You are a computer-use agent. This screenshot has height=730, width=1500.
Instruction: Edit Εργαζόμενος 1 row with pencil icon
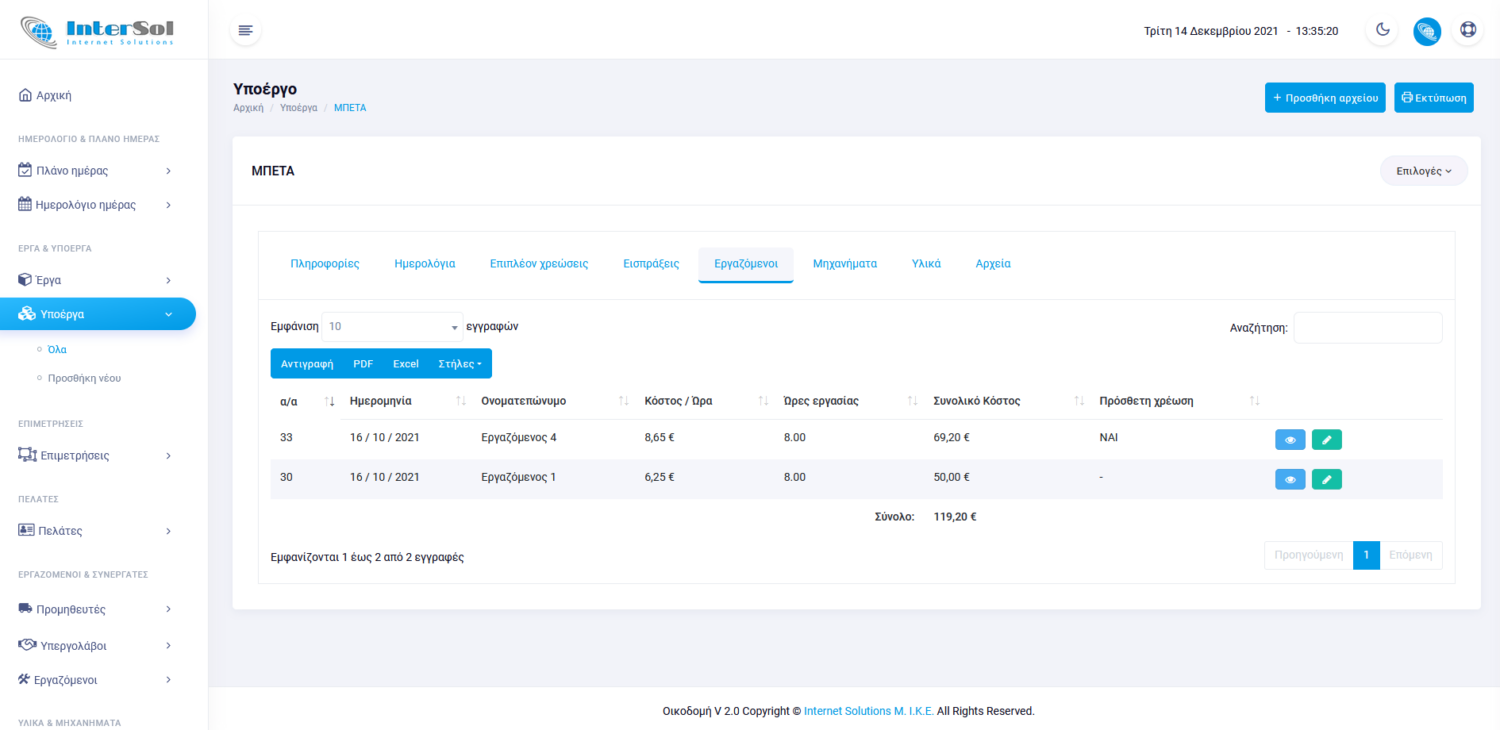click(x=1326, y=479)
